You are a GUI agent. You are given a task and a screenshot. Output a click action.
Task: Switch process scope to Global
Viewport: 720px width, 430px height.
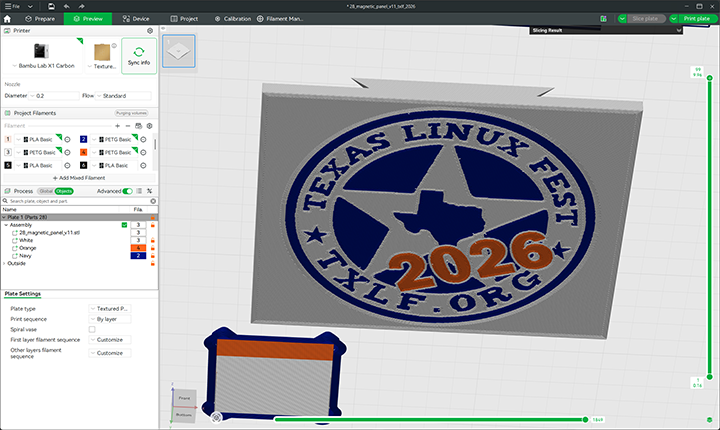coord(46,191)
